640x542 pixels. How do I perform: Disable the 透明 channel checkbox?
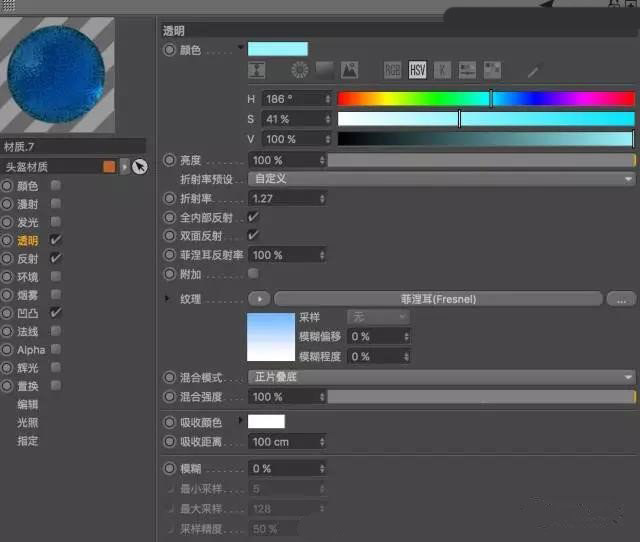tap(56, 240)
